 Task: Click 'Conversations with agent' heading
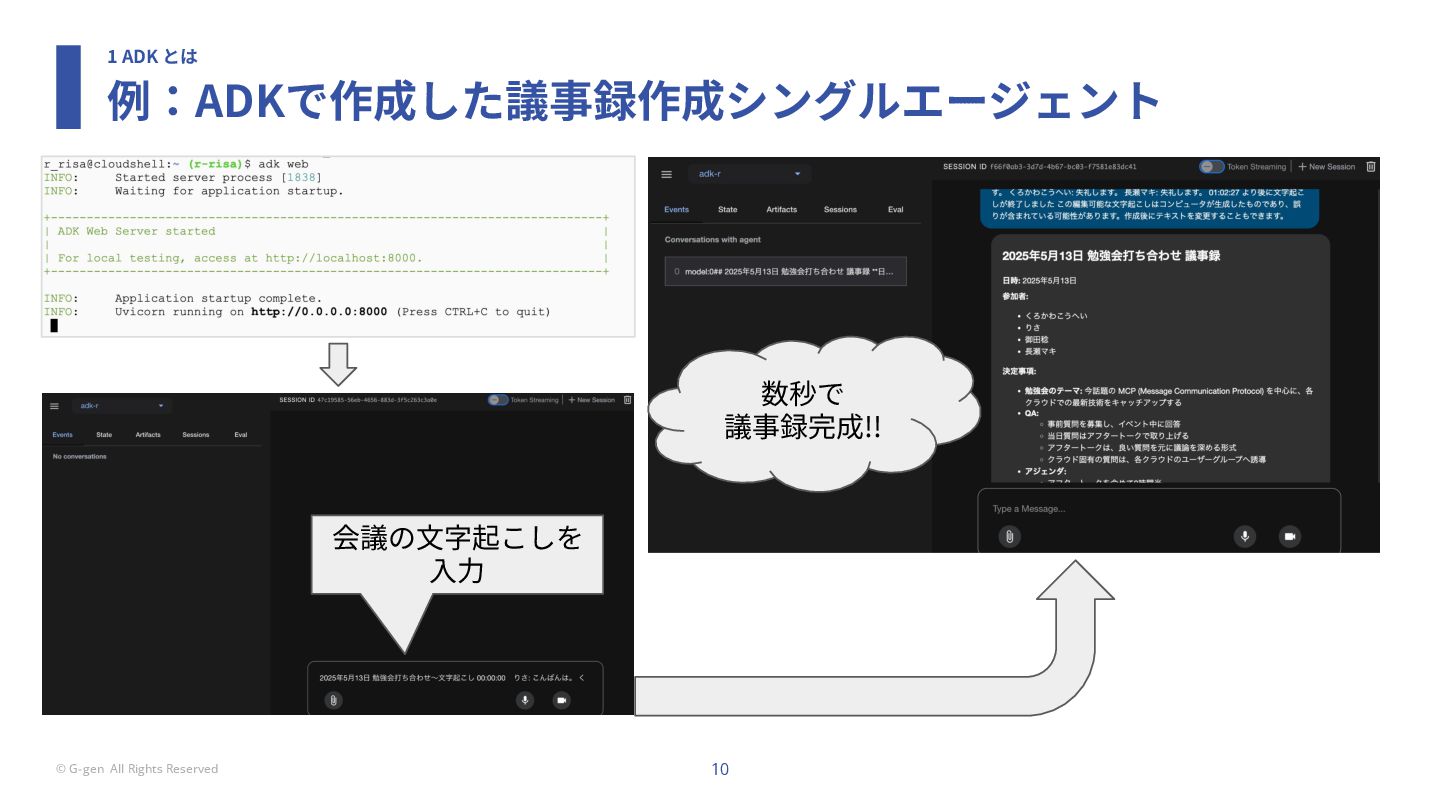[715, 240]
